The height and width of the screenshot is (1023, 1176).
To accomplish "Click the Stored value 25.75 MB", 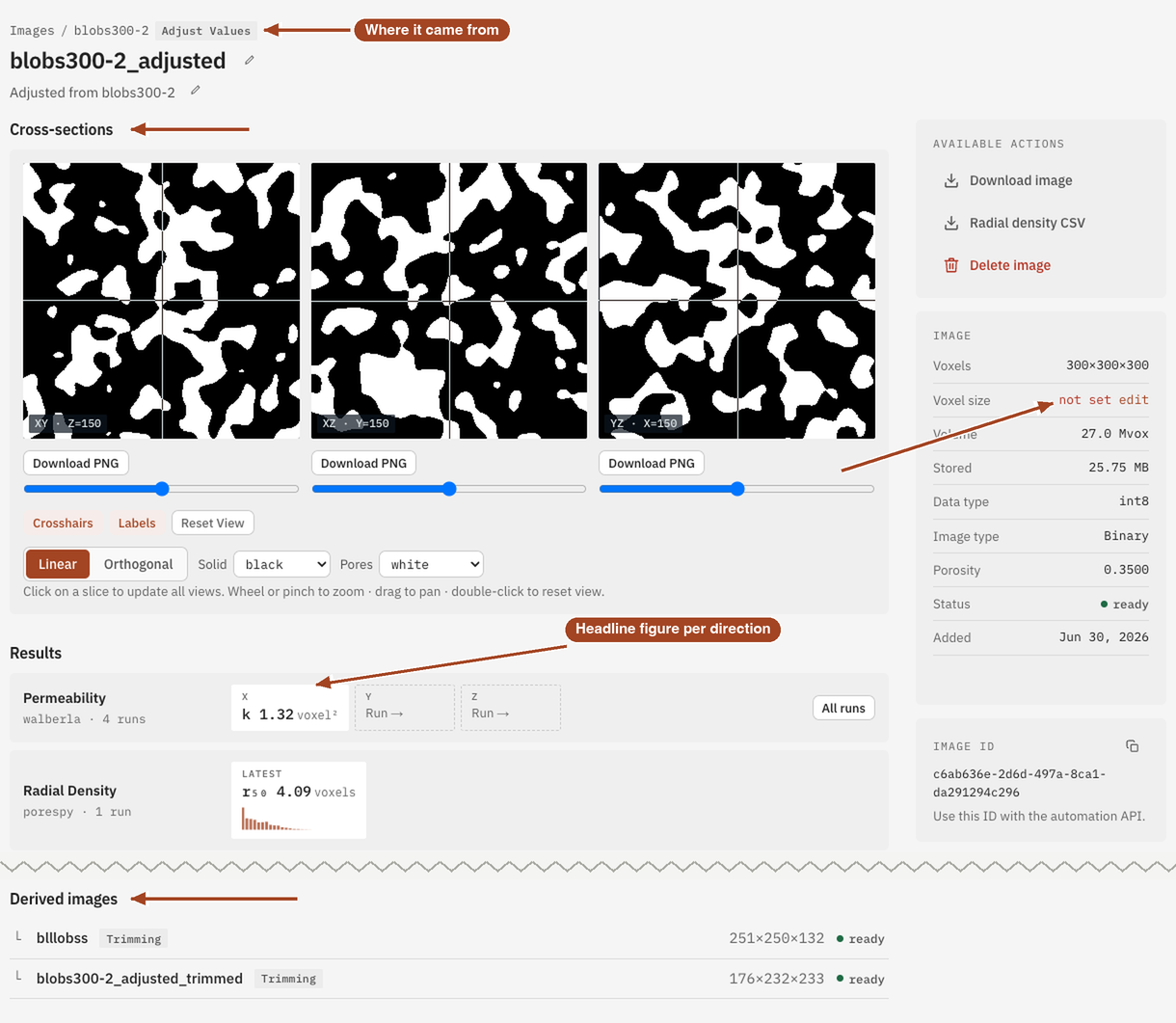I will 1118,468.
